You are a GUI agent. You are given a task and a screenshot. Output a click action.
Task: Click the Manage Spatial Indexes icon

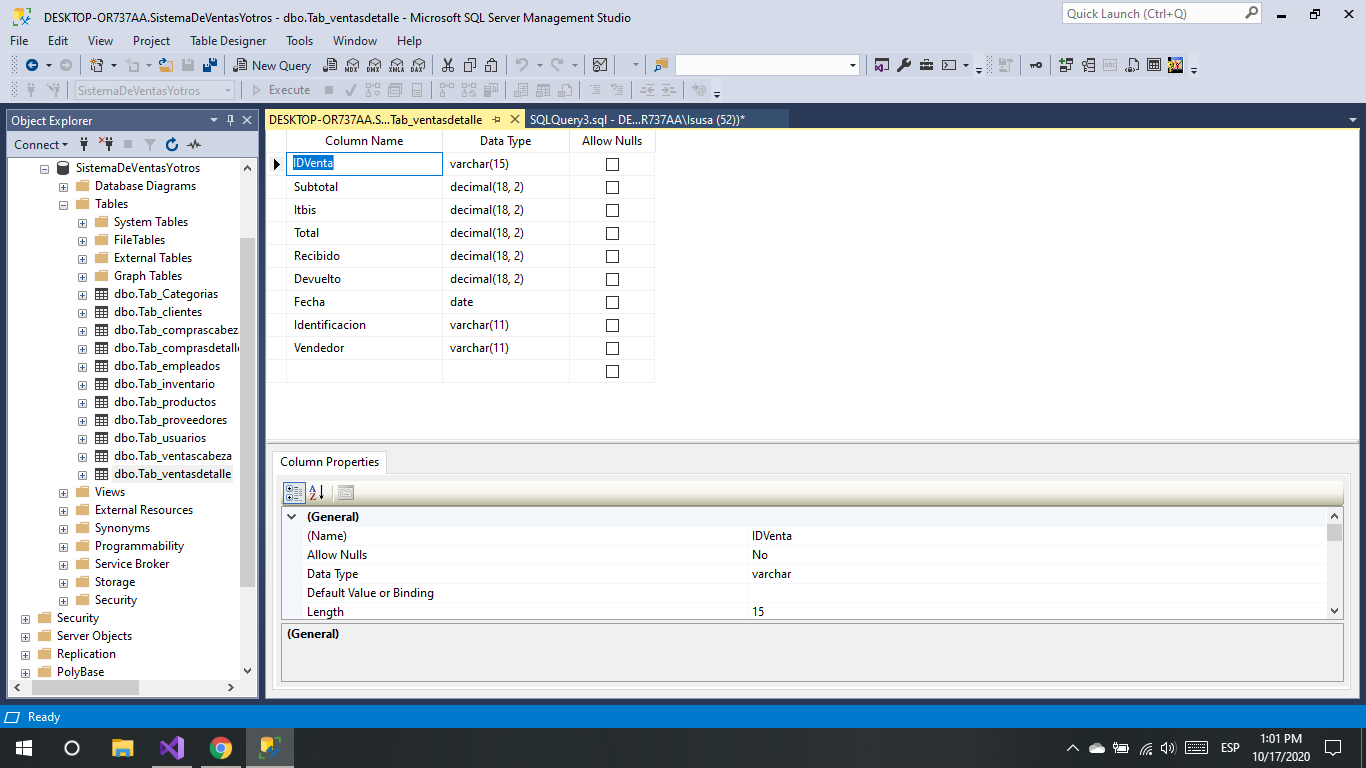[x=1176, y=65]
